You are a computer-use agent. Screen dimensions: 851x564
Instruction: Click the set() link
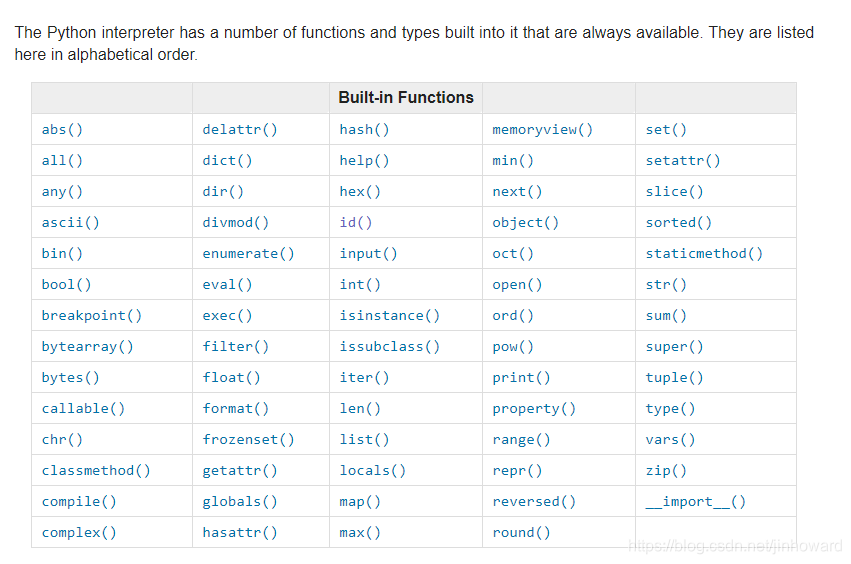[x=666, y=129]
